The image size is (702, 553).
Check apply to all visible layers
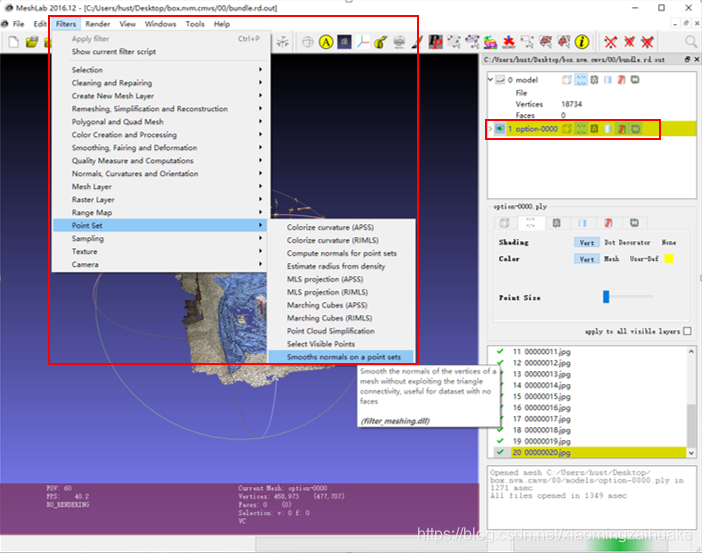pyautogui.click(x=687, y=331)
